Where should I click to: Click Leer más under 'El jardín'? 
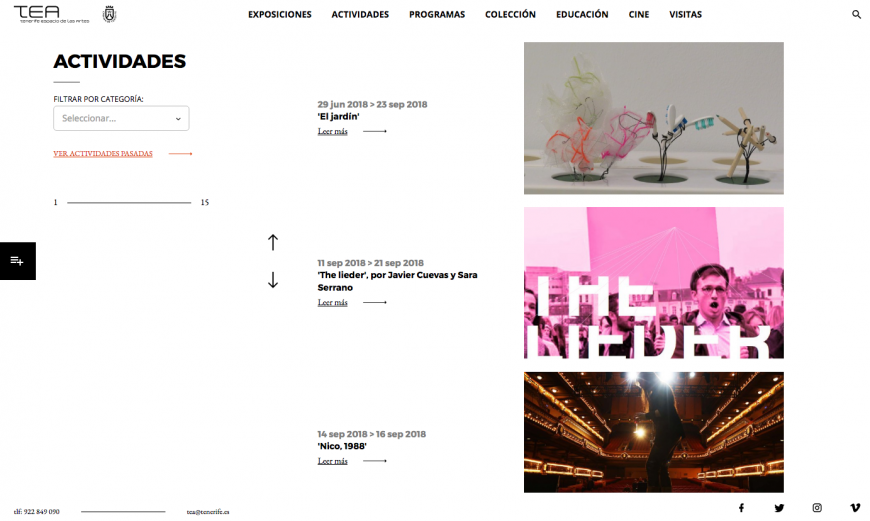point(332,131)
